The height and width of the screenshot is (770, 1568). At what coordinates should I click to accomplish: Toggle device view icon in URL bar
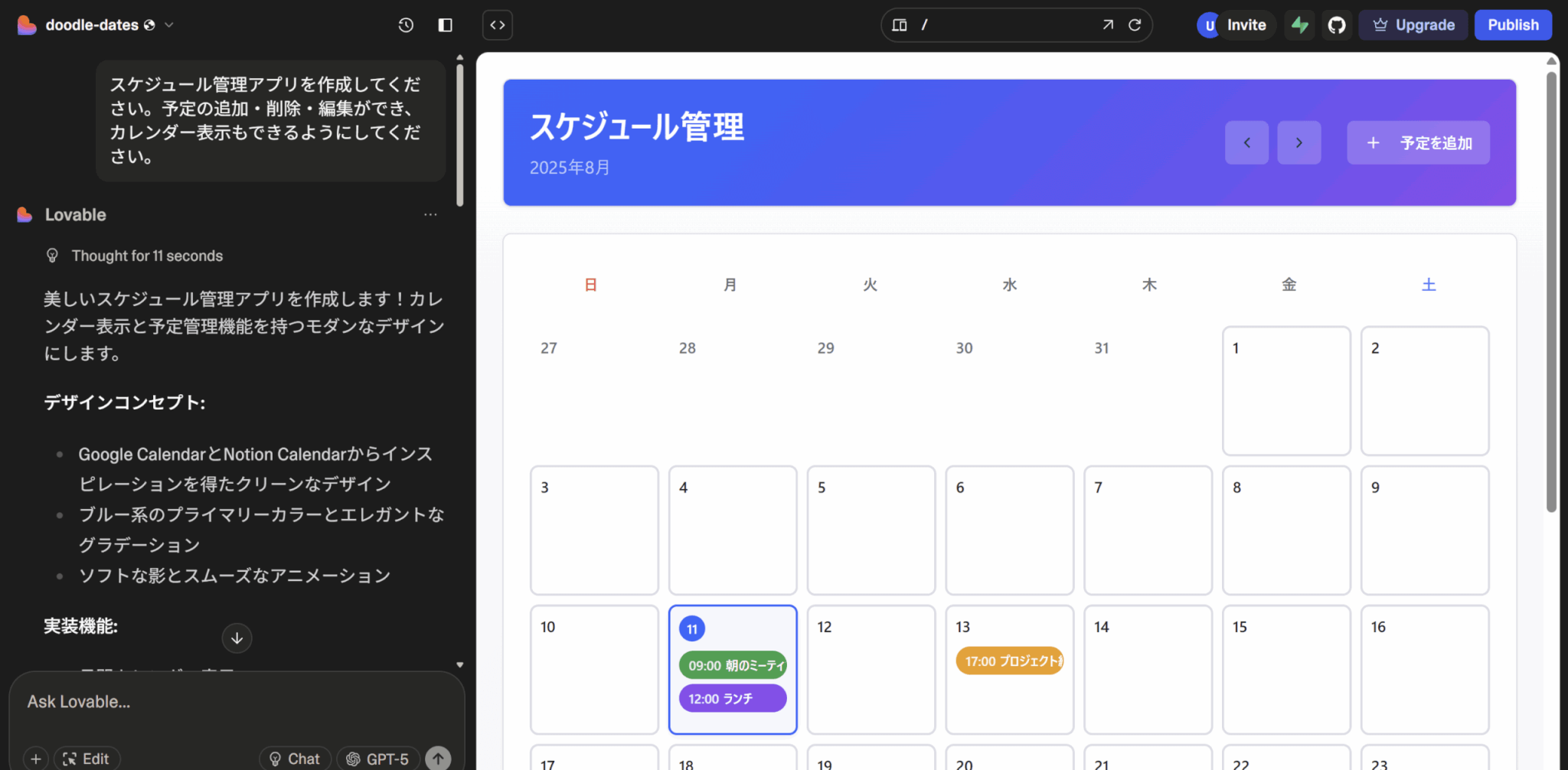(x=900, y=25)
